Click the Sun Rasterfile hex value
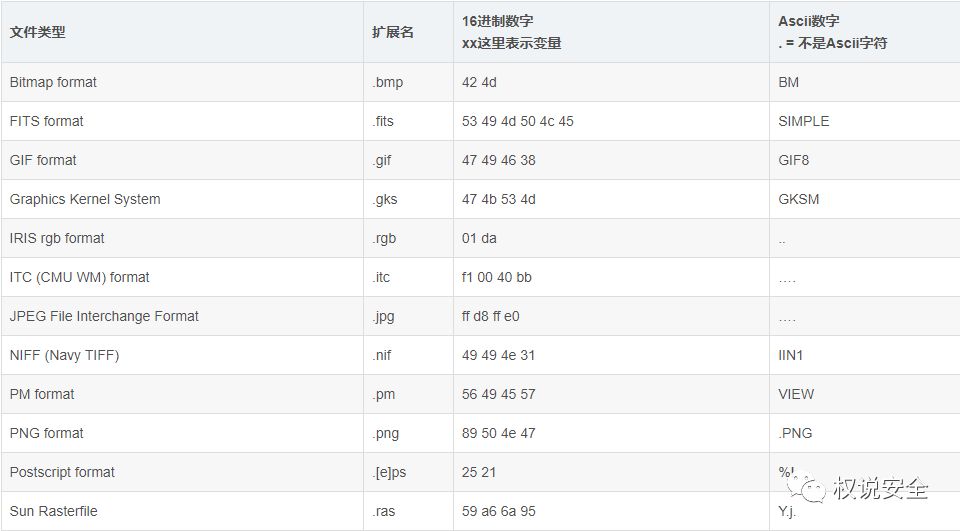This screenshot has height=531, width=960. (x=499, y=511)
